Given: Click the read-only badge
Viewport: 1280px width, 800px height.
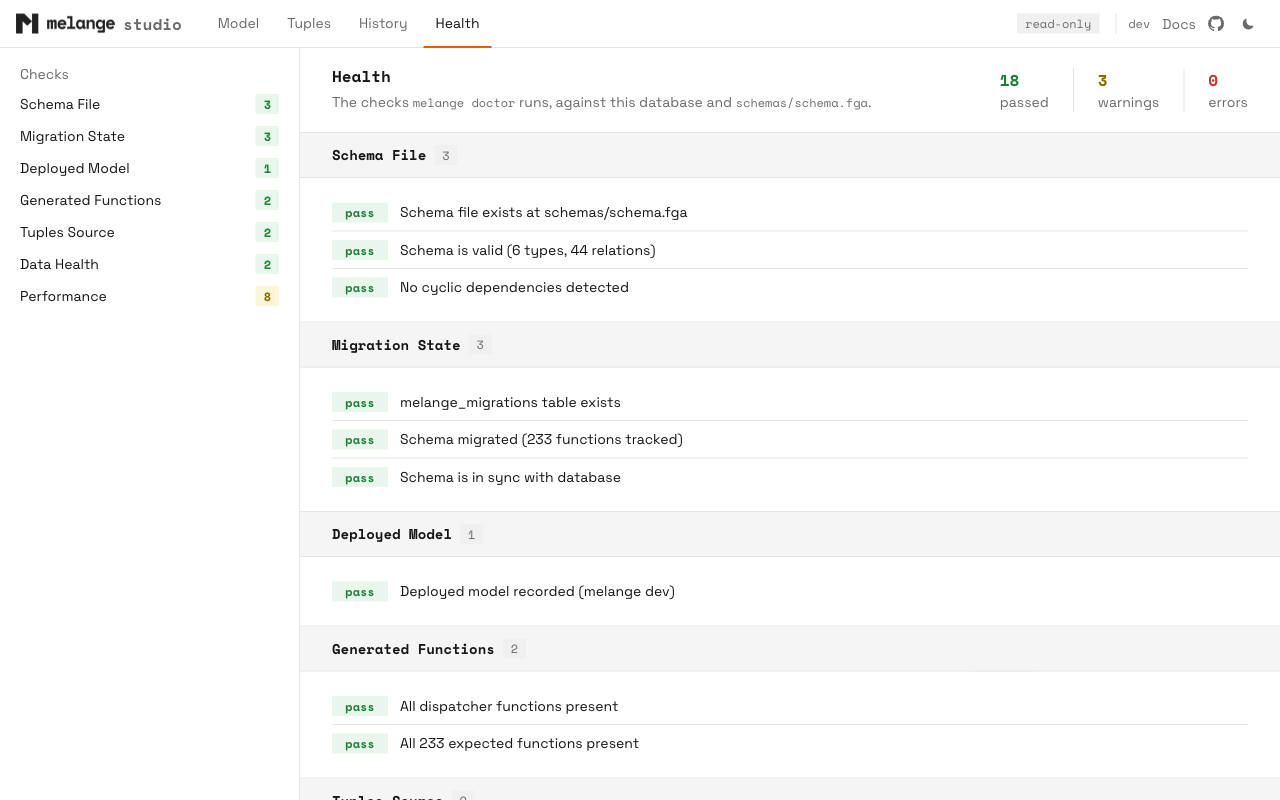Looking at the screenshot, I should pyautogui.click(x=1058, y=24).
